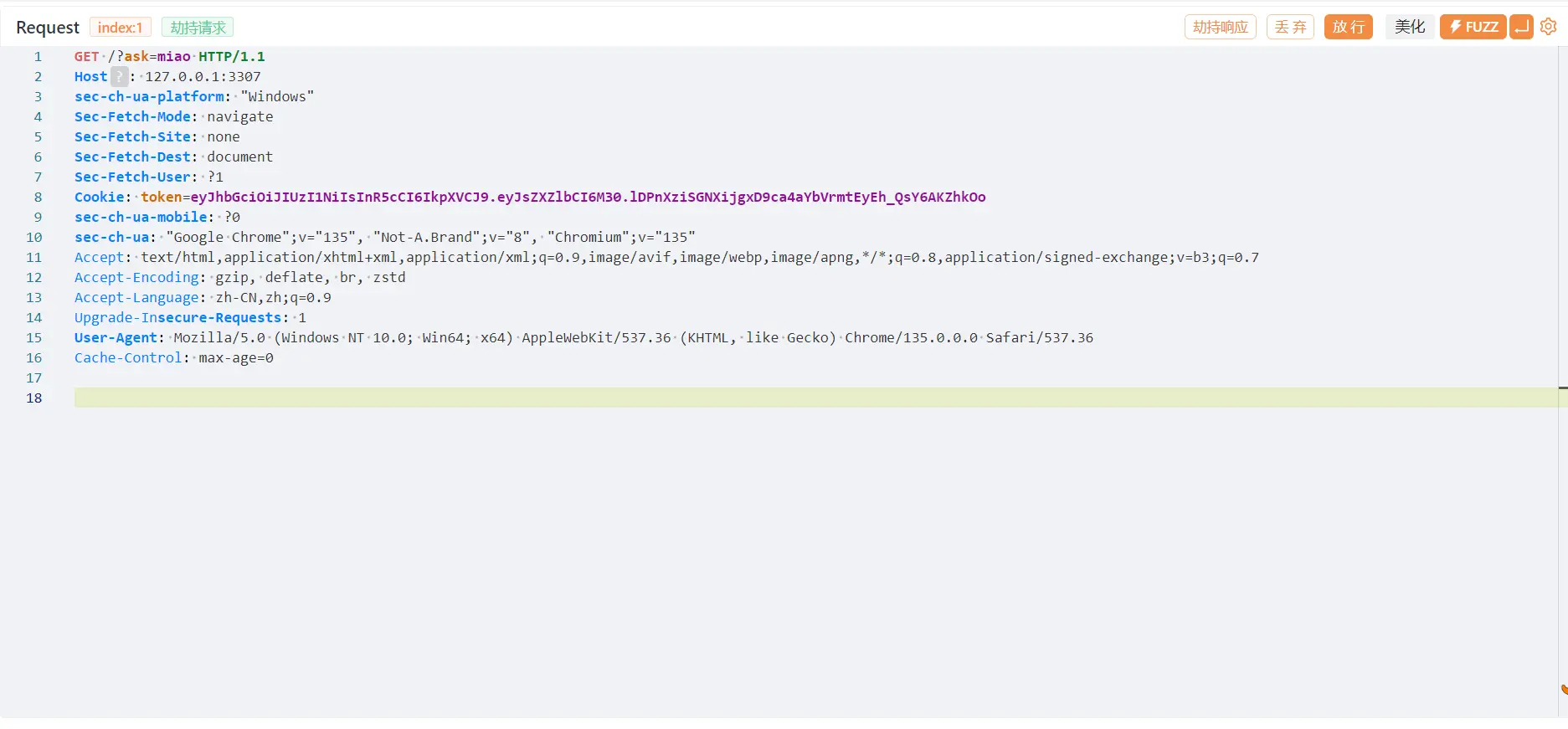Image resolution: width=1568 pixels, height=729 pixels.
Task: Click the host value 127.0.0.1:3307
Action: [x=203, y=76]
